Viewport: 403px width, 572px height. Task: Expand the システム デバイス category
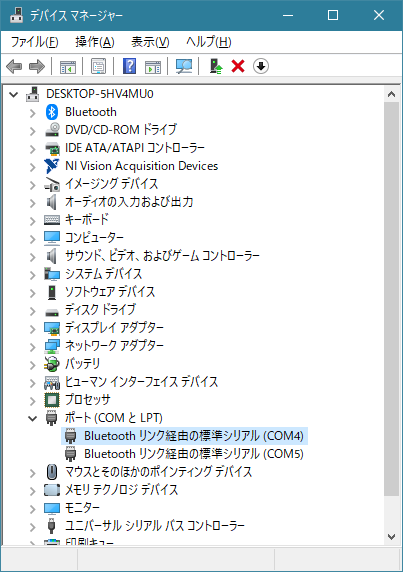pyautogui.click(x=32, y=274)
